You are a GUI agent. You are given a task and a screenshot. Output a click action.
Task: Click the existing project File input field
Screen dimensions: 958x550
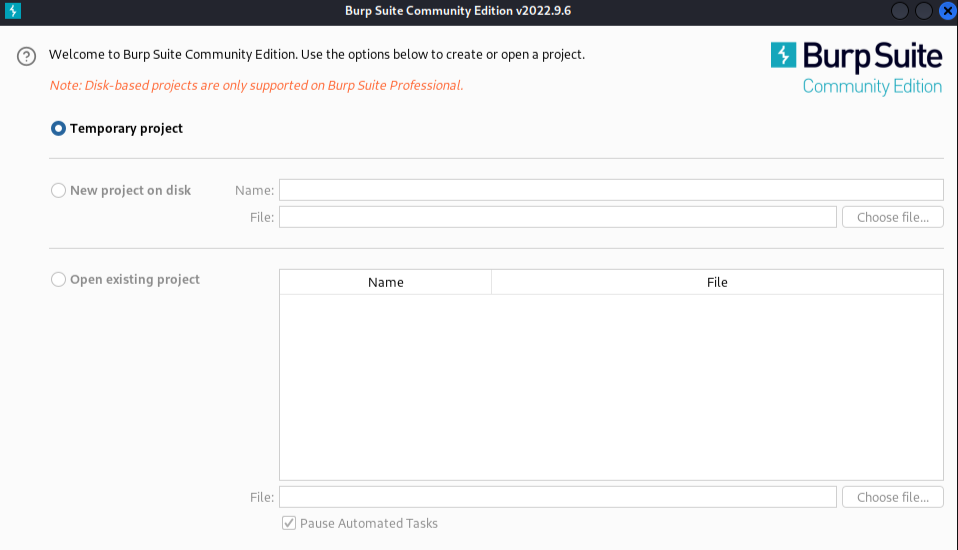558,497
